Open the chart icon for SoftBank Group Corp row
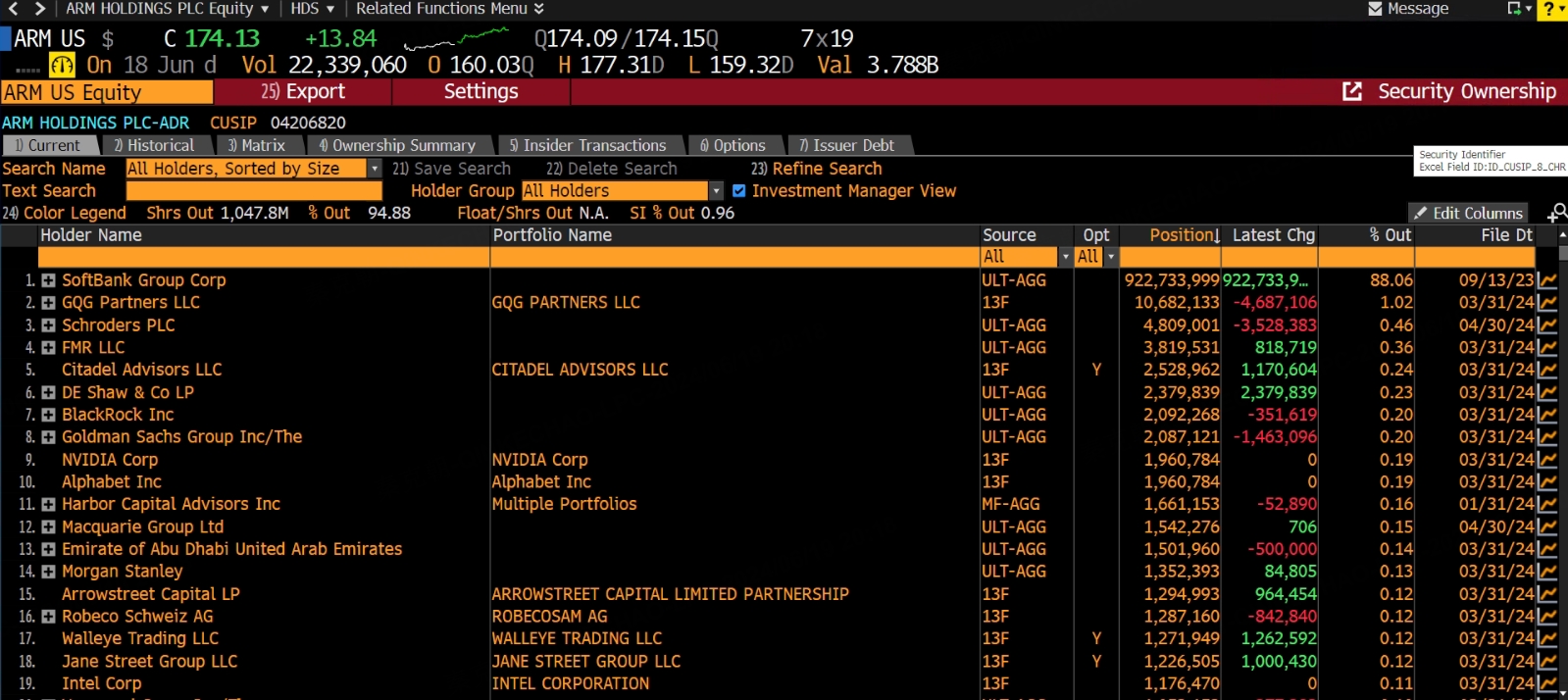The image size is (1568, 700). tap(1547, 280)
